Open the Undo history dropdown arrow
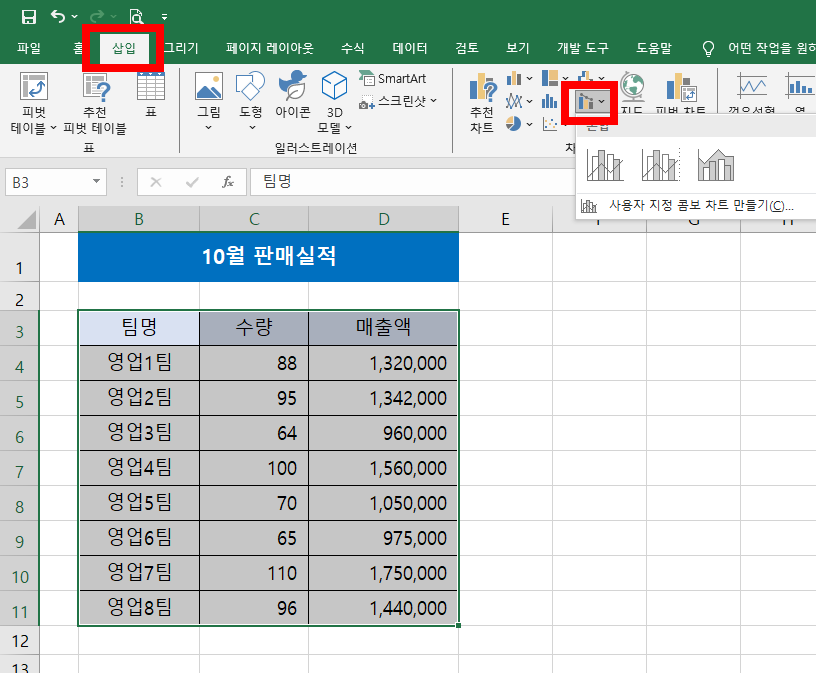Screen dimensions: 816x673 [x=74, y=17]
